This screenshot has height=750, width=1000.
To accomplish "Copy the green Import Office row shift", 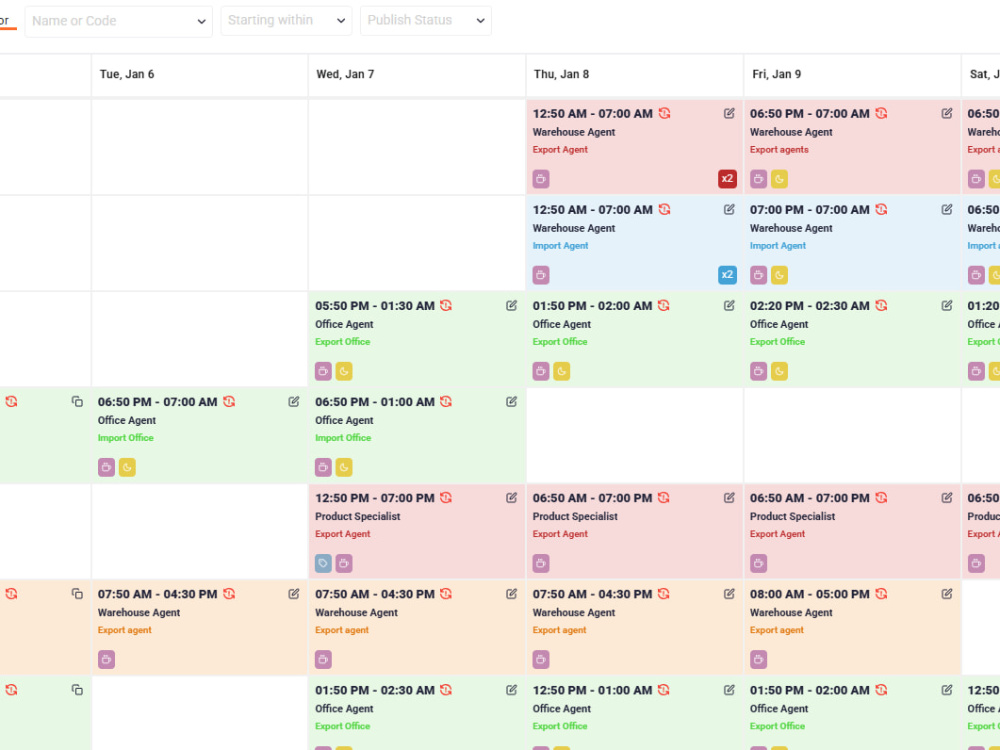I will [x=77, y=402].
